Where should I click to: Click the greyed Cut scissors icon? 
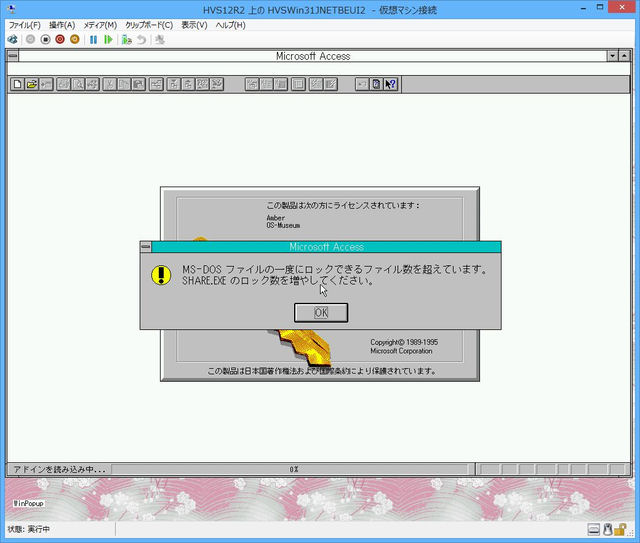[109, 84]
